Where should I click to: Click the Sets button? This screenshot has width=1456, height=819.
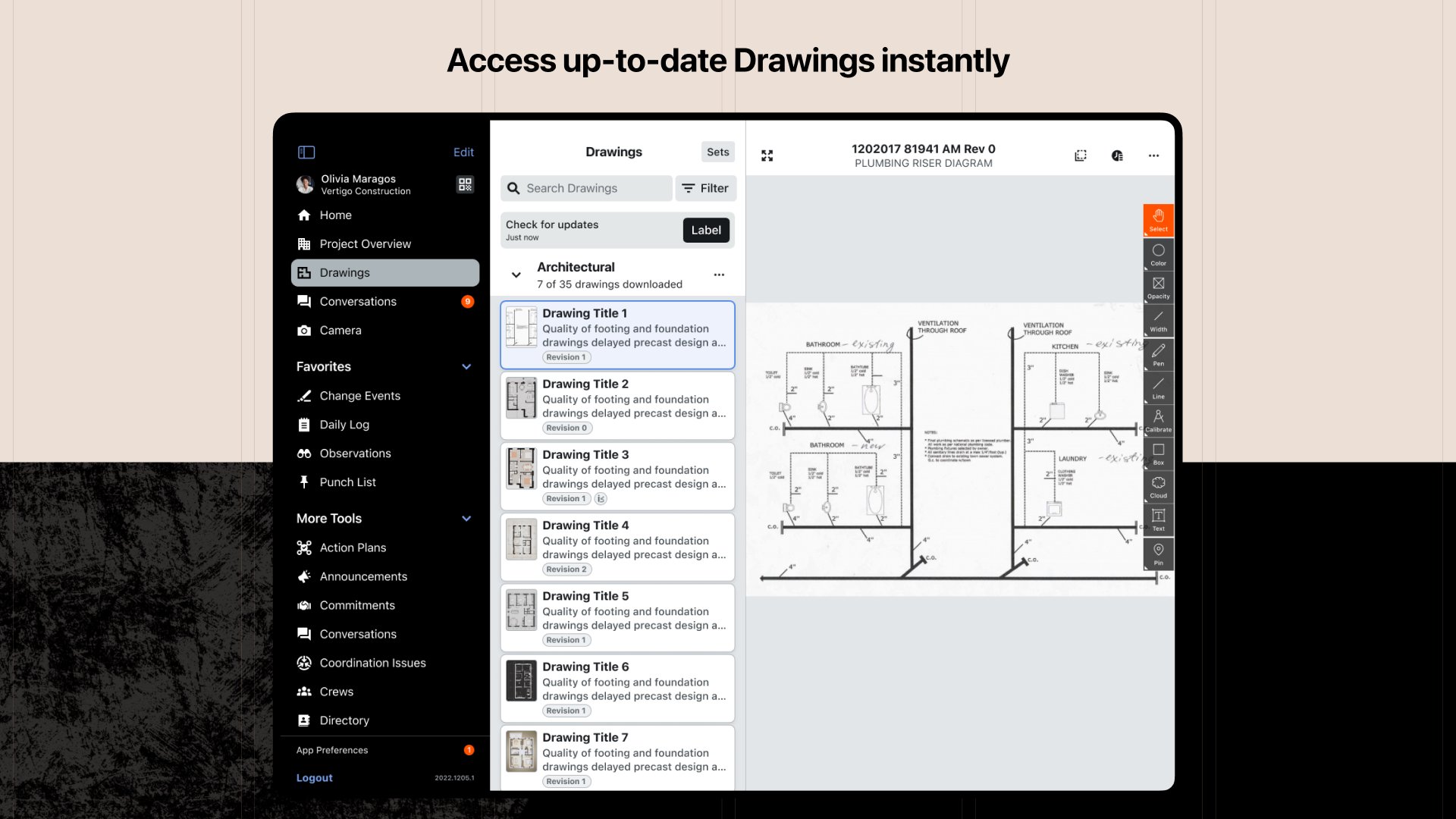click(717, 152)
